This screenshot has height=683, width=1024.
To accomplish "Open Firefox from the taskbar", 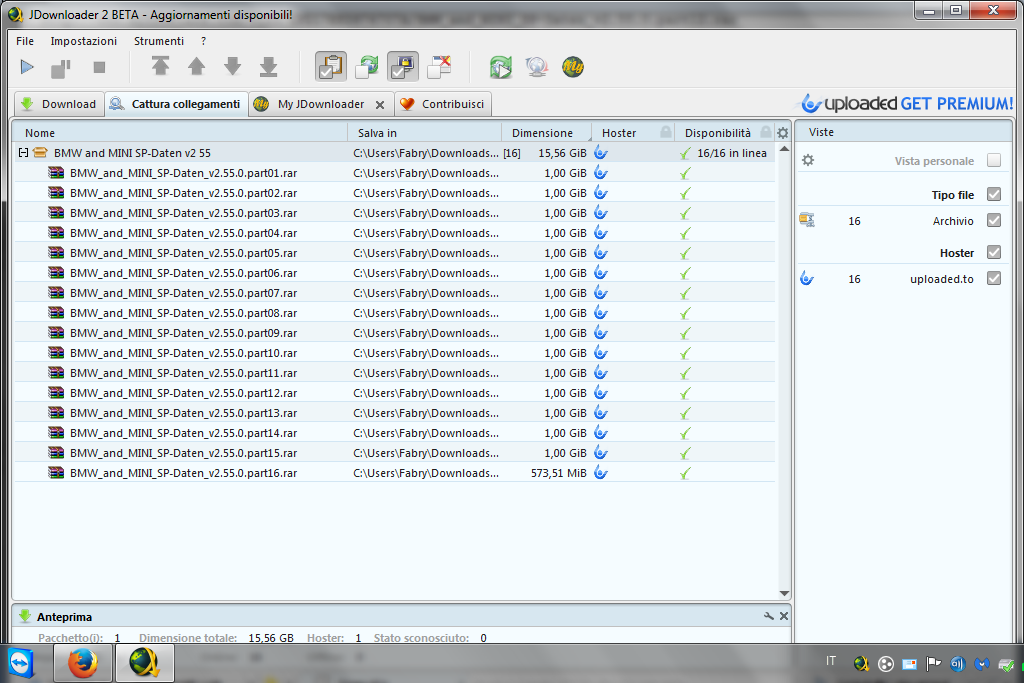I will (x=83, y=663).
